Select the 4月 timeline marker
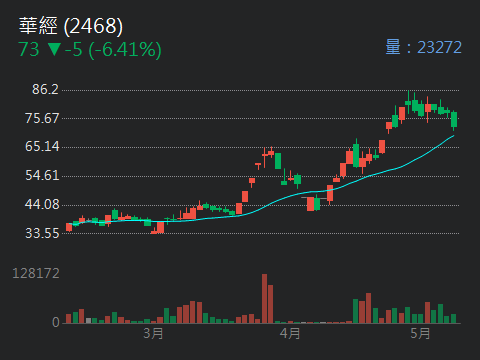 tap(290, 333)
